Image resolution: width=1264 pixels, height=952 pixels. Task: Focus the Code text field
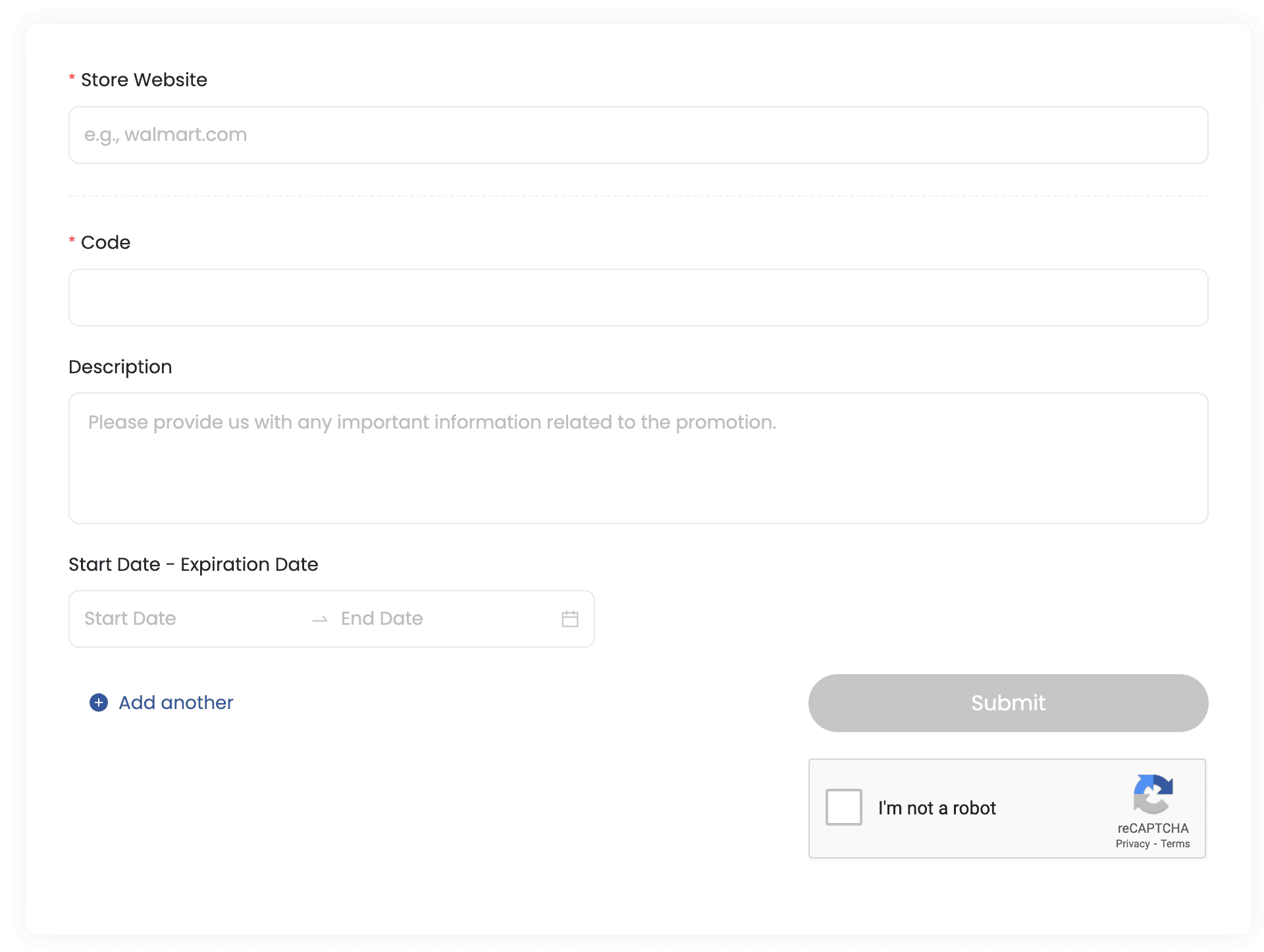point(638,298)
